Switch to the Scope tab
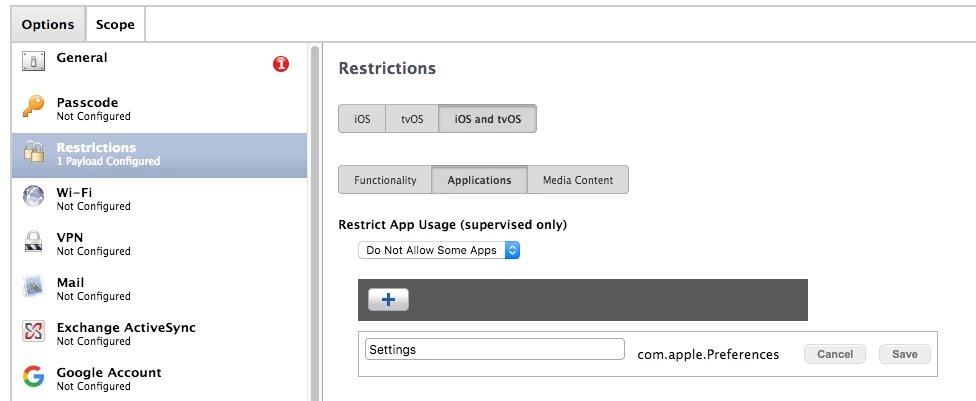Image resolution: width=976 pixels, height=401 pixels. (x=115, y=25)
